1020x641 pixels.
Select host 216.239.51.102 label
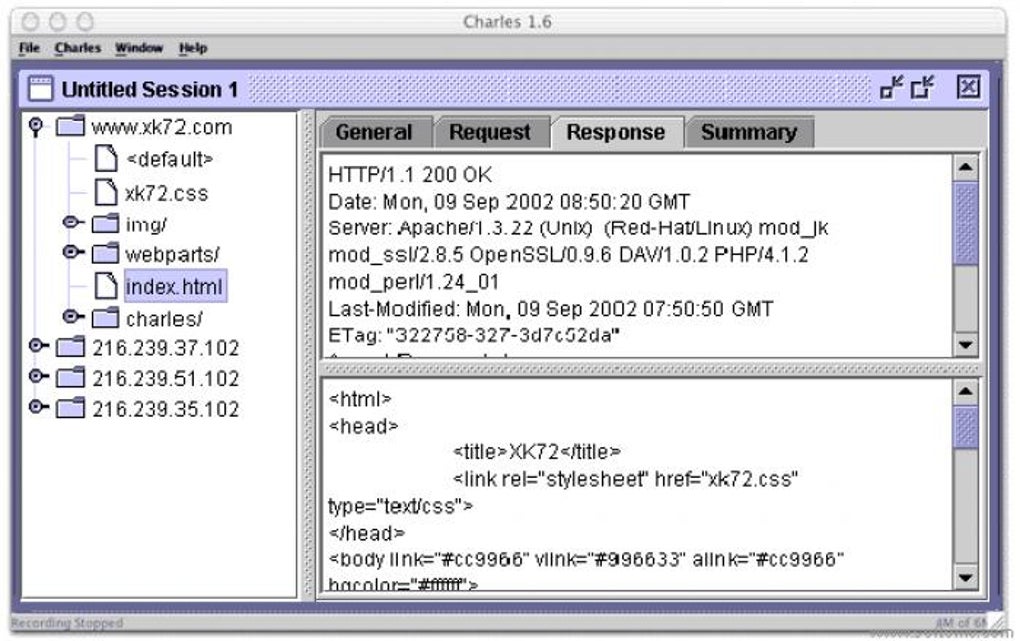click(165, 379)
